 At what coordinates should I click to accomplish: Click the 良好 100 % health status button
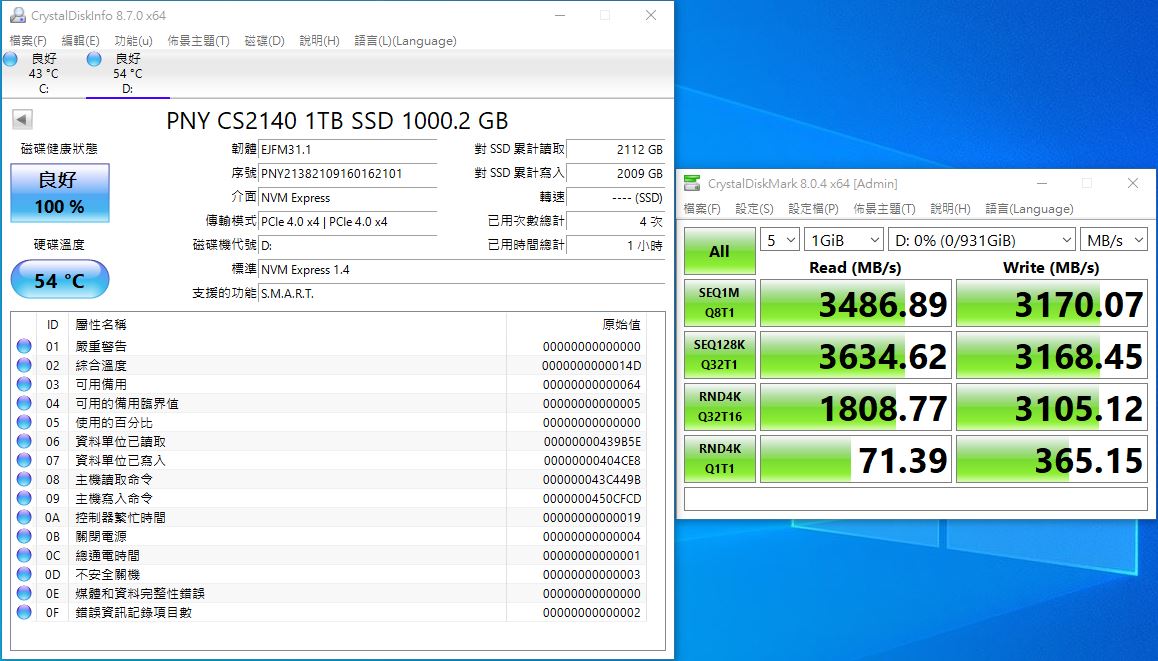pyautogui.click(x=60, y=193)
